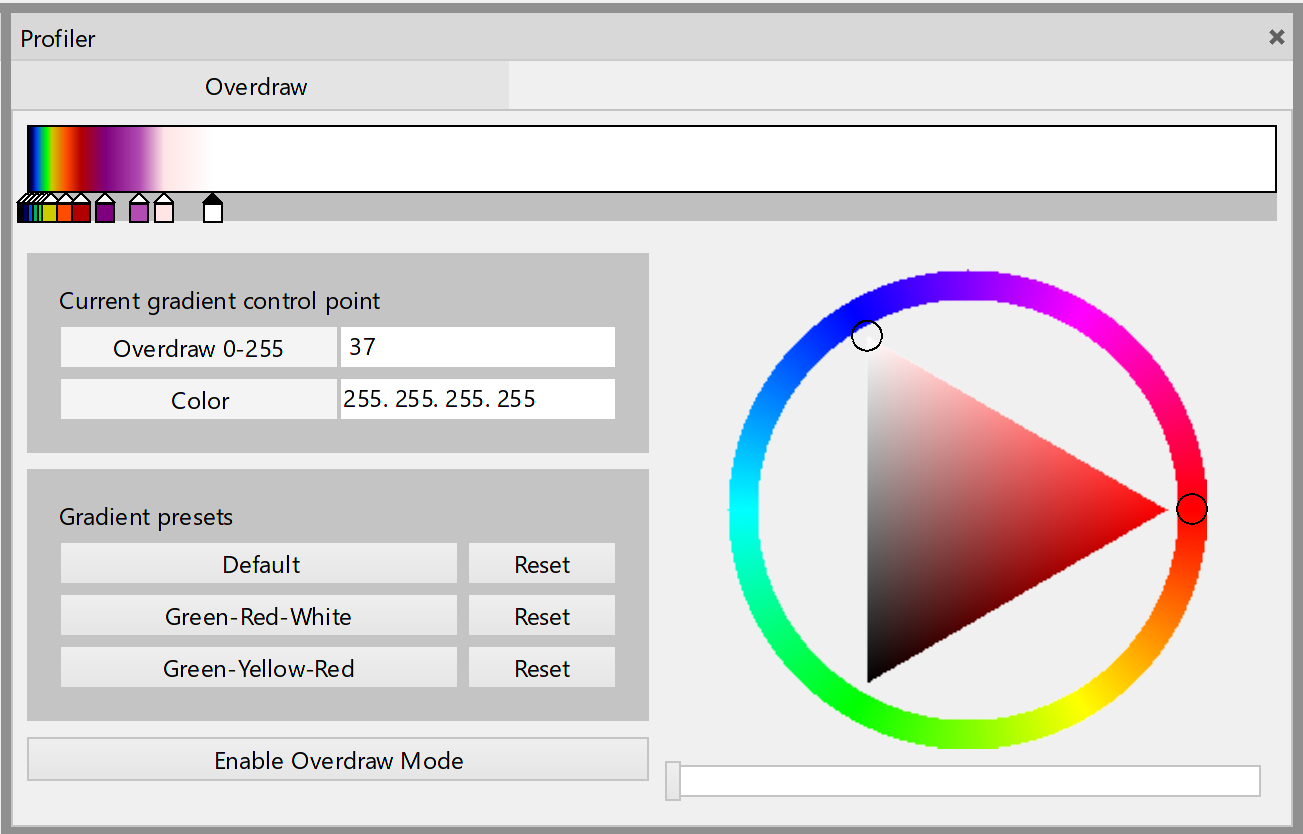Enable Overdraw Mode
The image size is (1303, 834).
(338, 760)
